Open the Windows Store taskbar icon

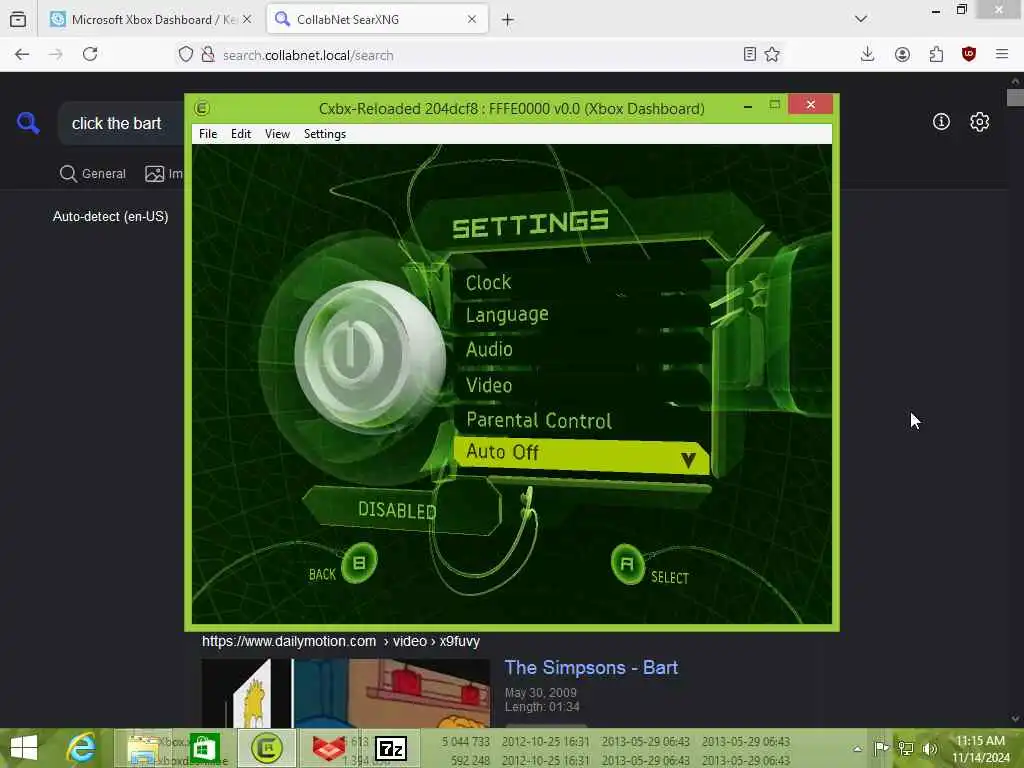pyautogui.click(x=204, y=748)
